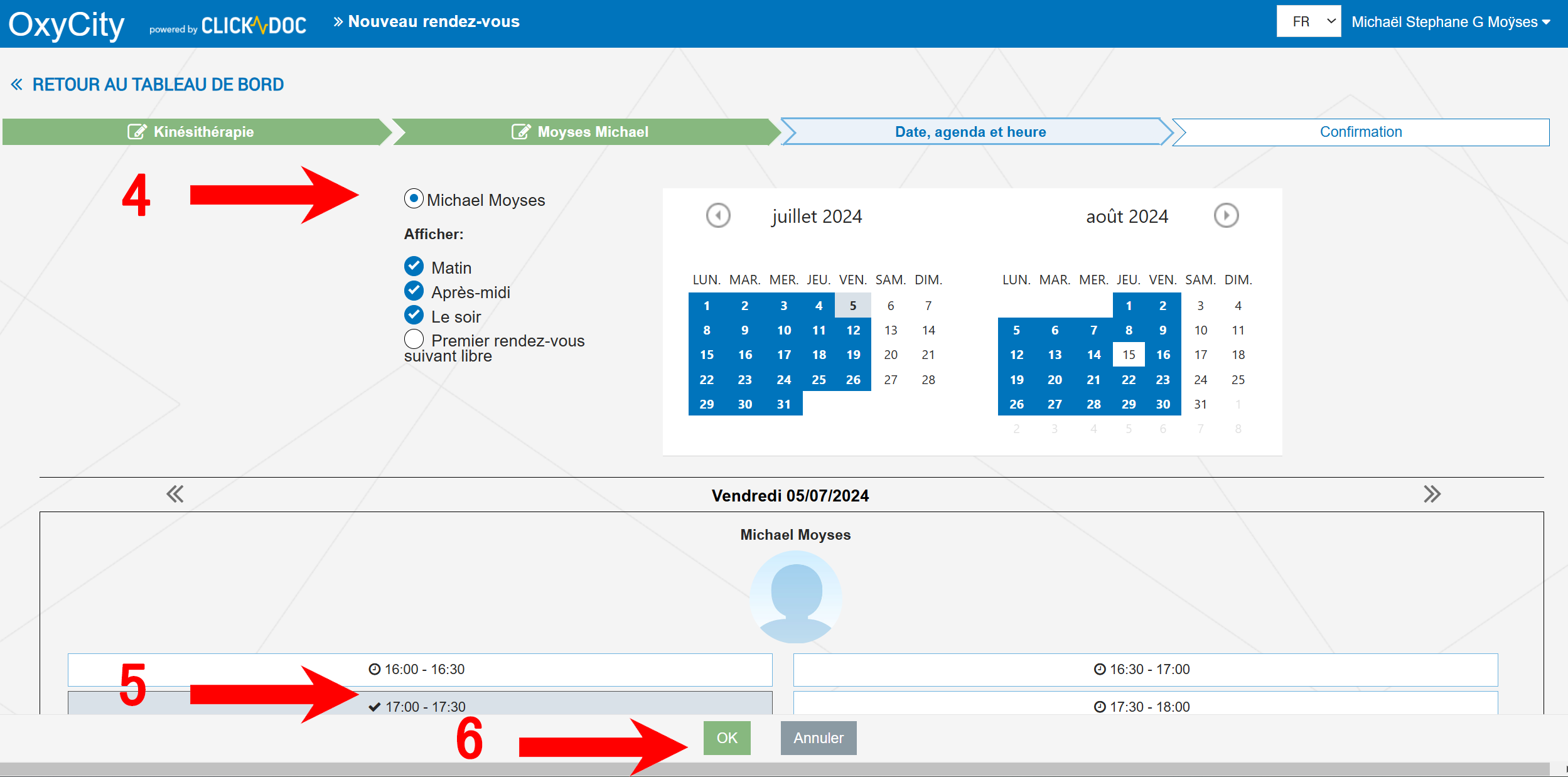Select Date, agenda et heure step
The image size is (1568, 777).
[970, 132]
